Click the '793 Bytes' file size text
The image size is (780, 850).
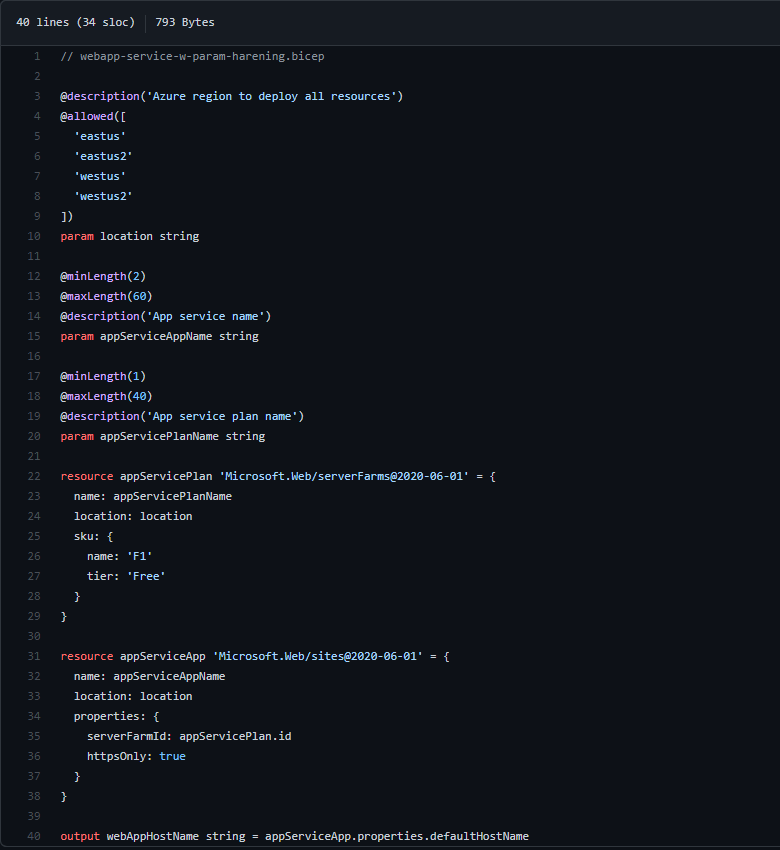pos(184,22)
